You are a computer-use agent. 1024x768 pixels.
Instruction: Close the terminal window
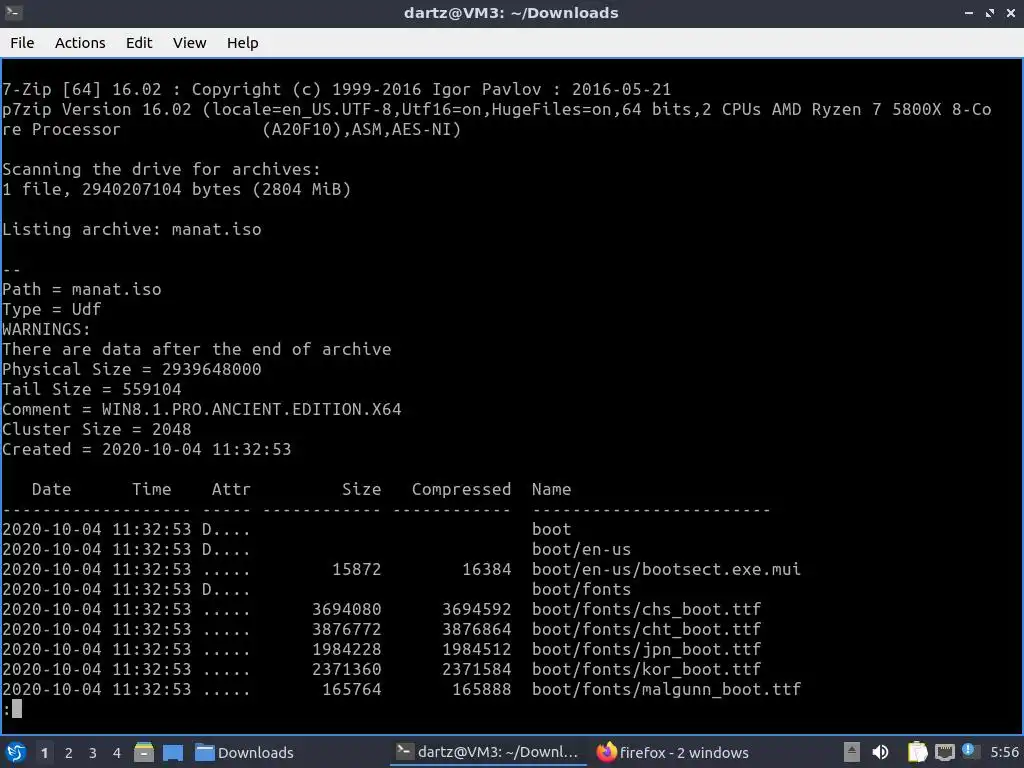1010,13
